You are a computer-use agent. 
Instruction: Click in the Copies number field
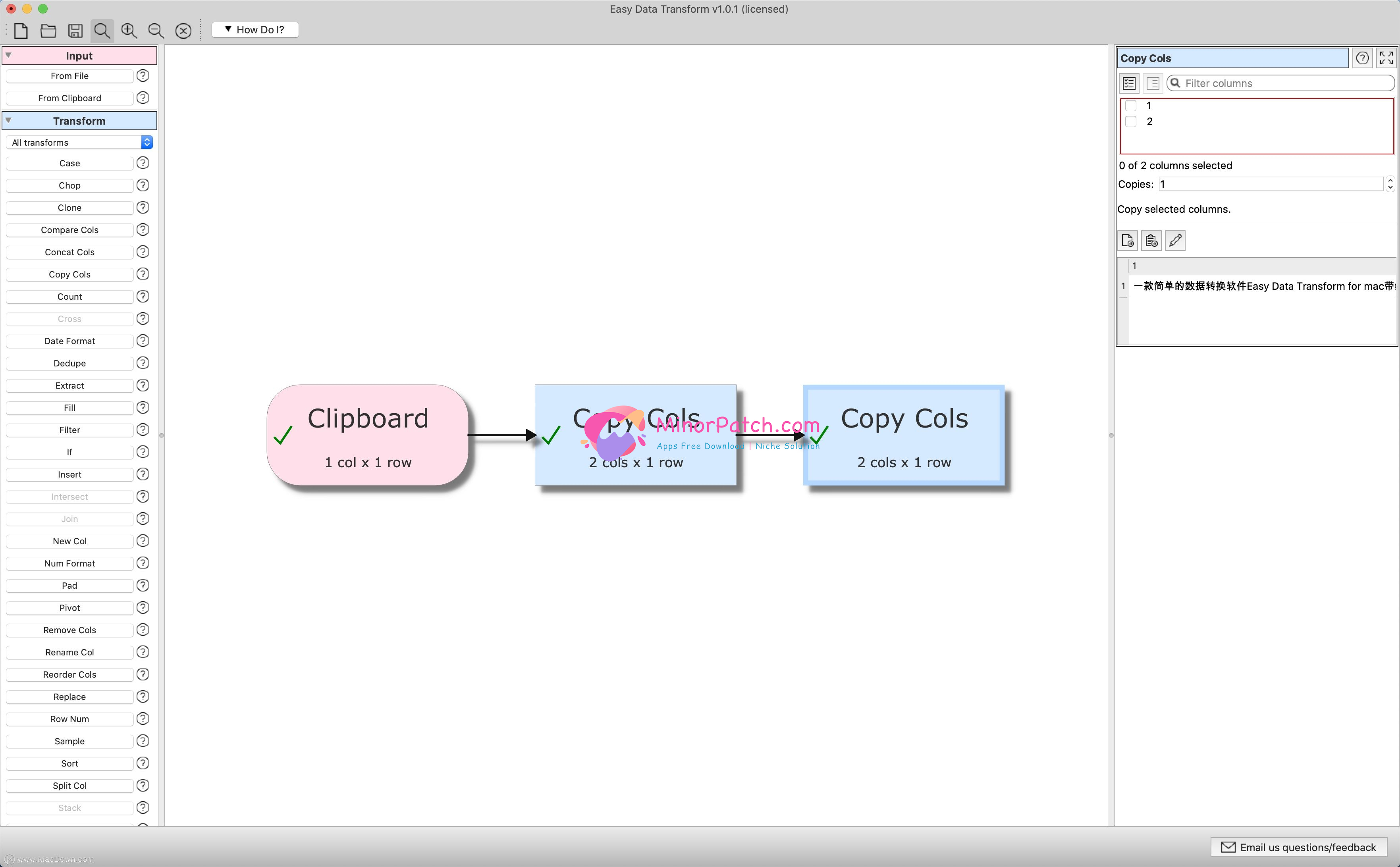[x=1271, y=184]
